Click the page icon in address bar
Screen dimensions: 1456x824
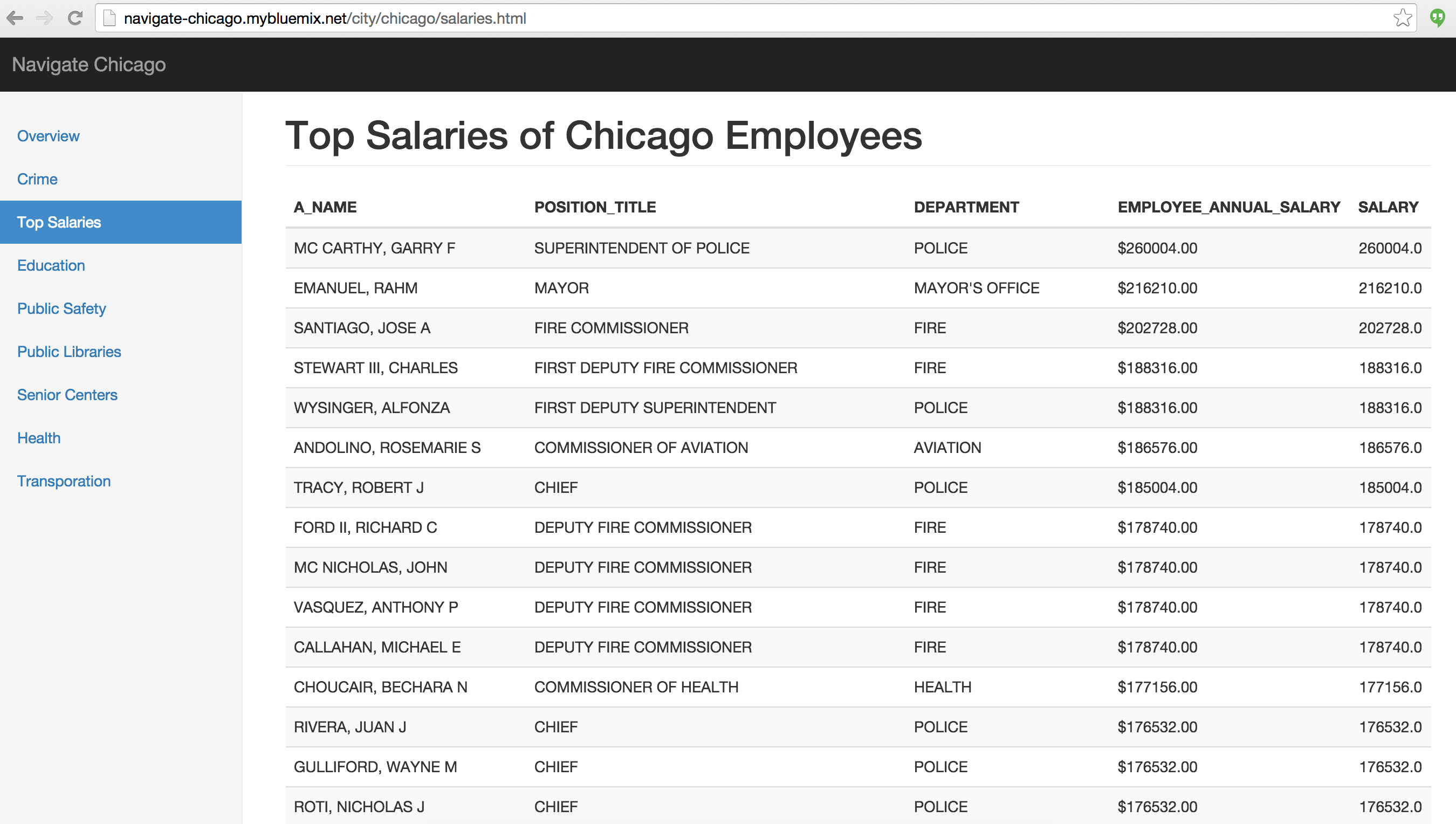(x=110, y=18)
